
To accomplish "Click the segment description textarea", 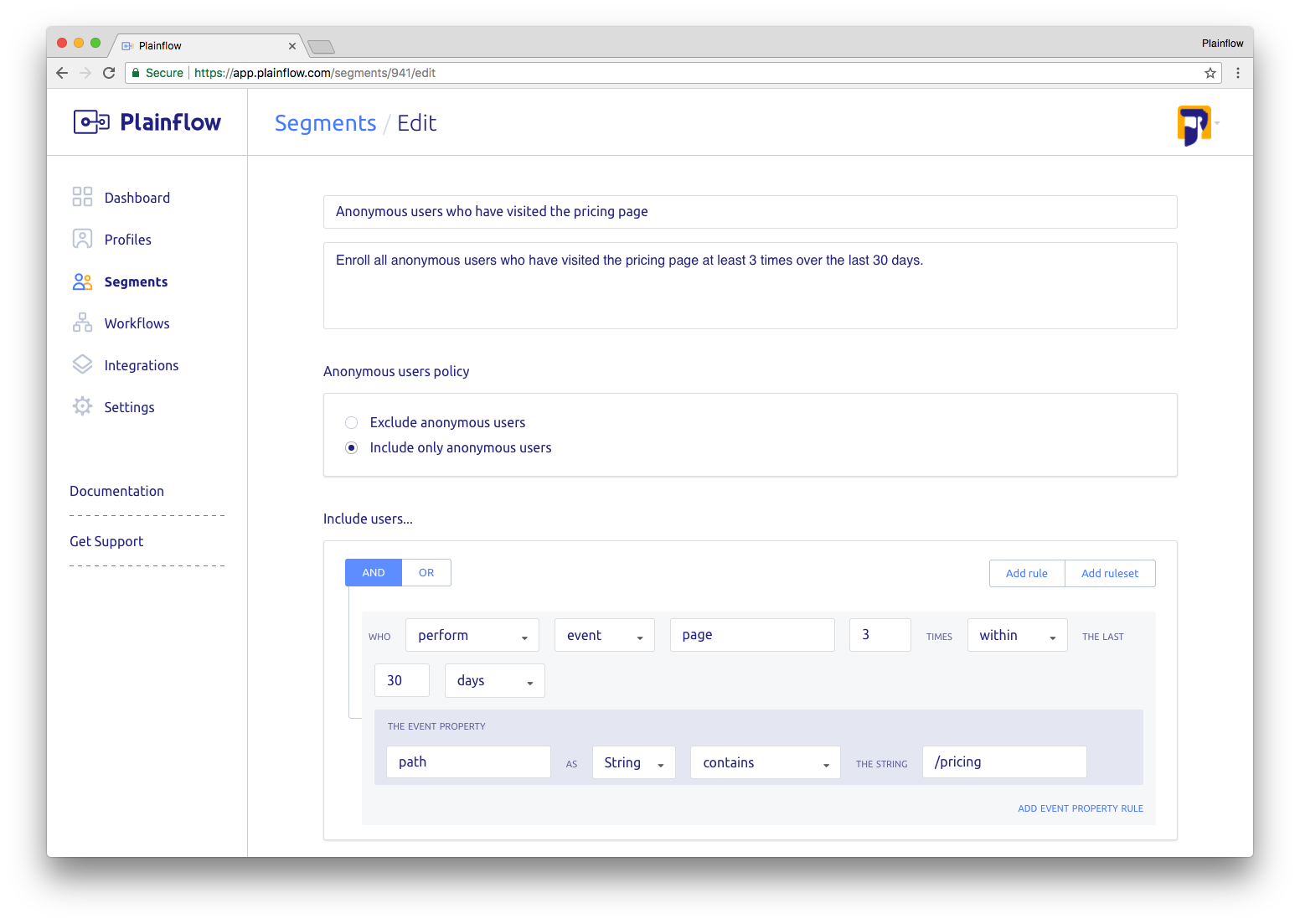I will (x=751, y=286).
